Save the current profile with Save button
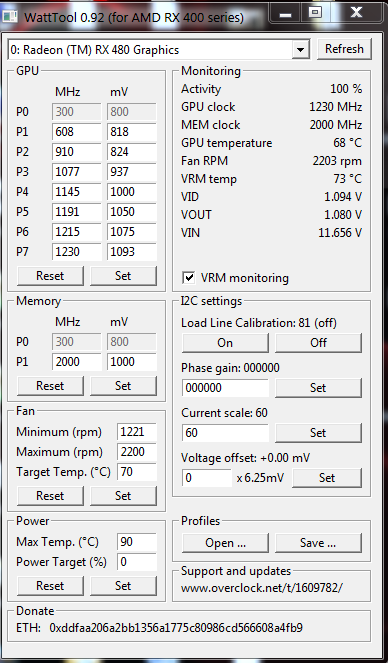 click(318, 543)
